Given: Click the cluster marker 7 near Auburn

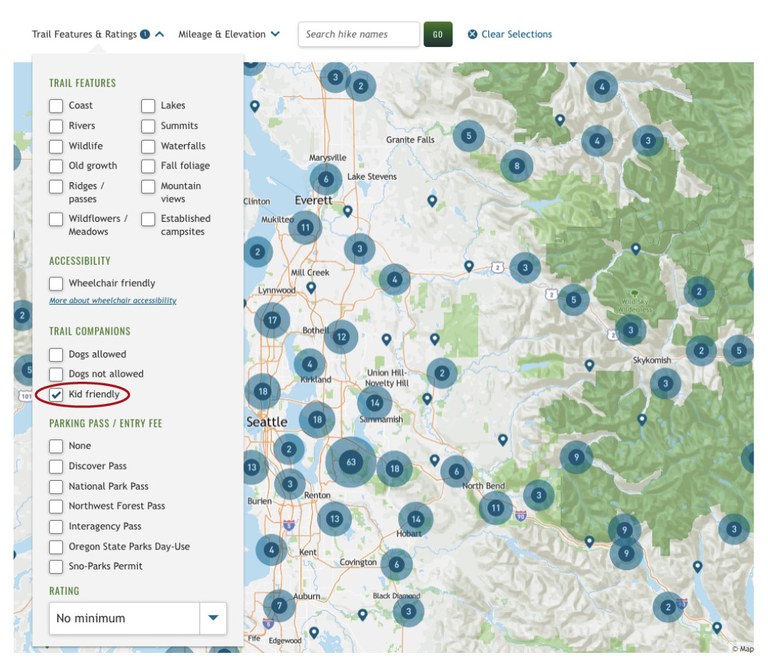Looking at the screenshot, I should pos(279,606).
